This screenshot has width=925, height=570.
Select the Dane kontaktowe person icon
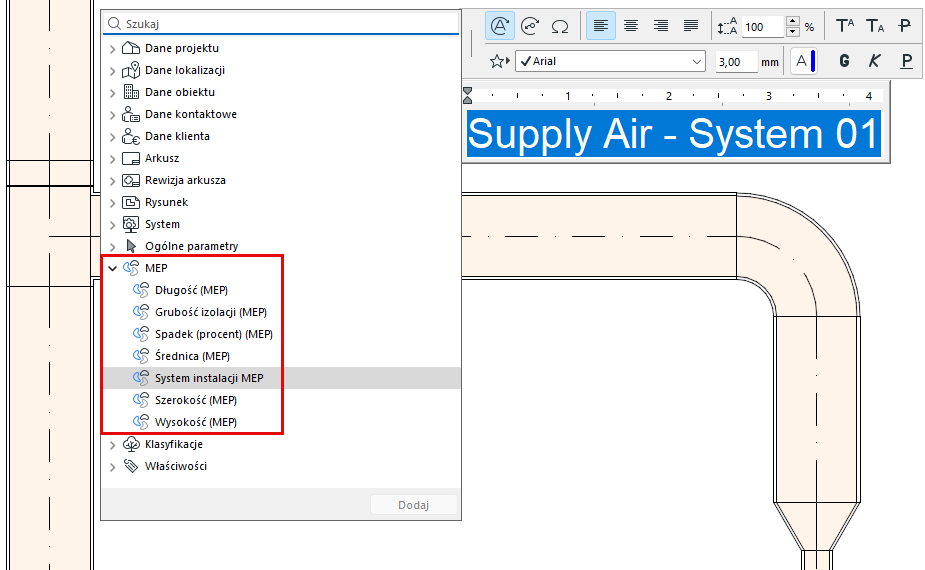click(130, 114)
